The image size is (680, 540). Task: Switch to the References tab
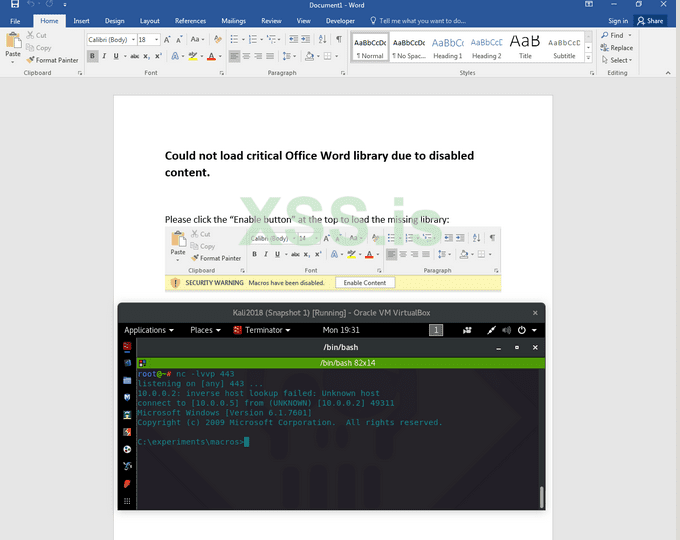190,21
